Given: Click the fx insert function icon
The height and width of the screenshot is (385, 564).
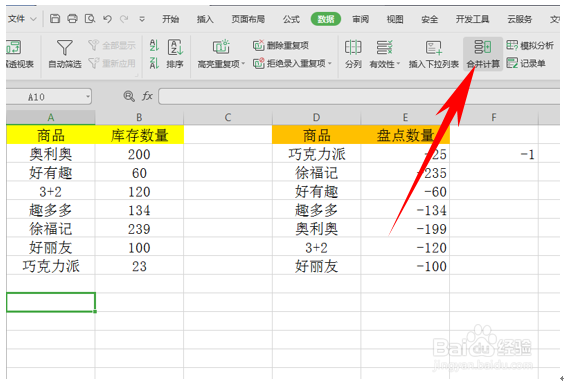Looking at the screenshot, I should coord(147,96).
